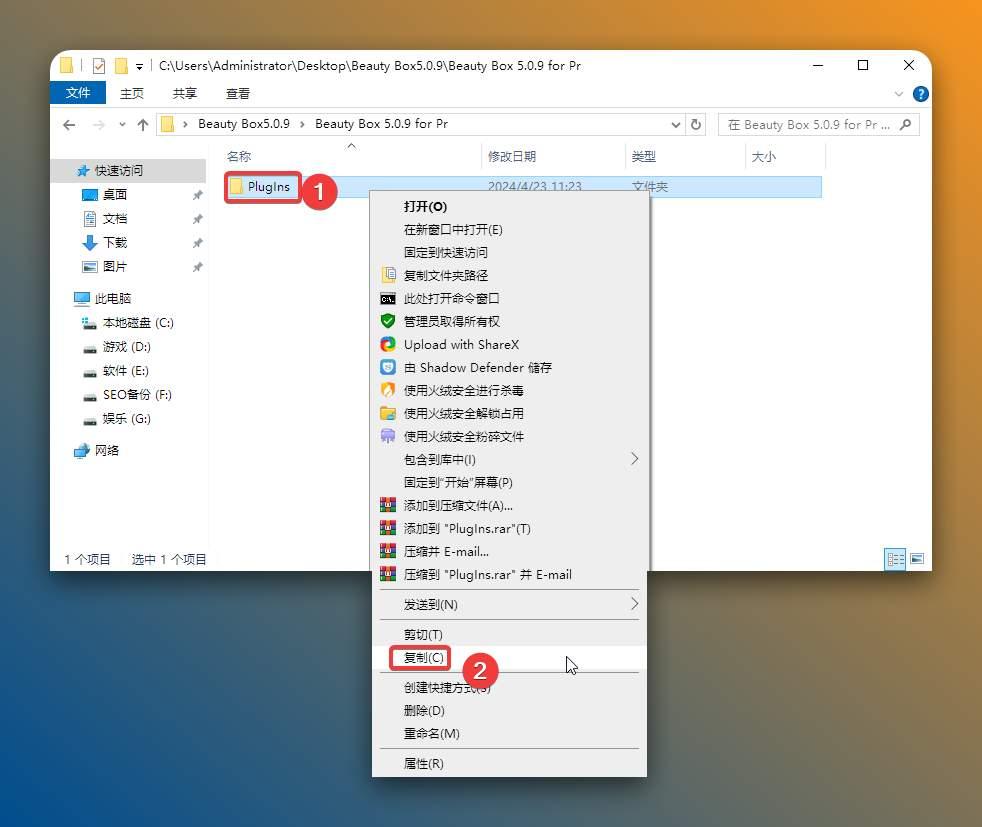Click Beauty Box 5.0.9 for Pr breadcrumb
Image resolution: width=982 pixels, height=827 pixels.
(x=381, y=124)
